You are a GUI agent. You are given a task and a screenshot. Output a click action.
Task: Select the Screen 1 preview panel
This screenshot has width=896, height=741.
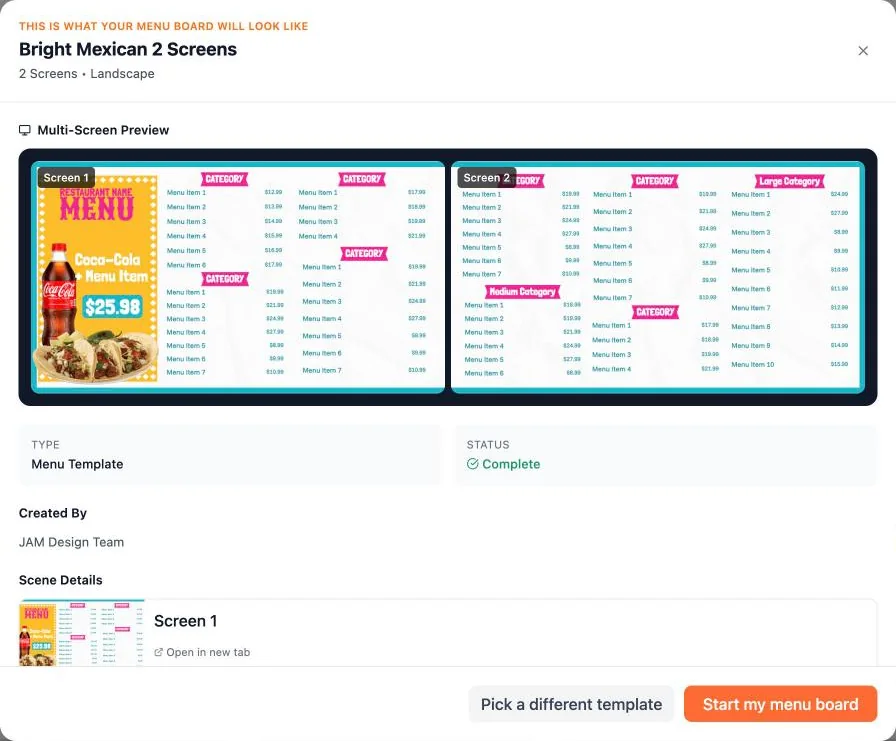(238, 277)
